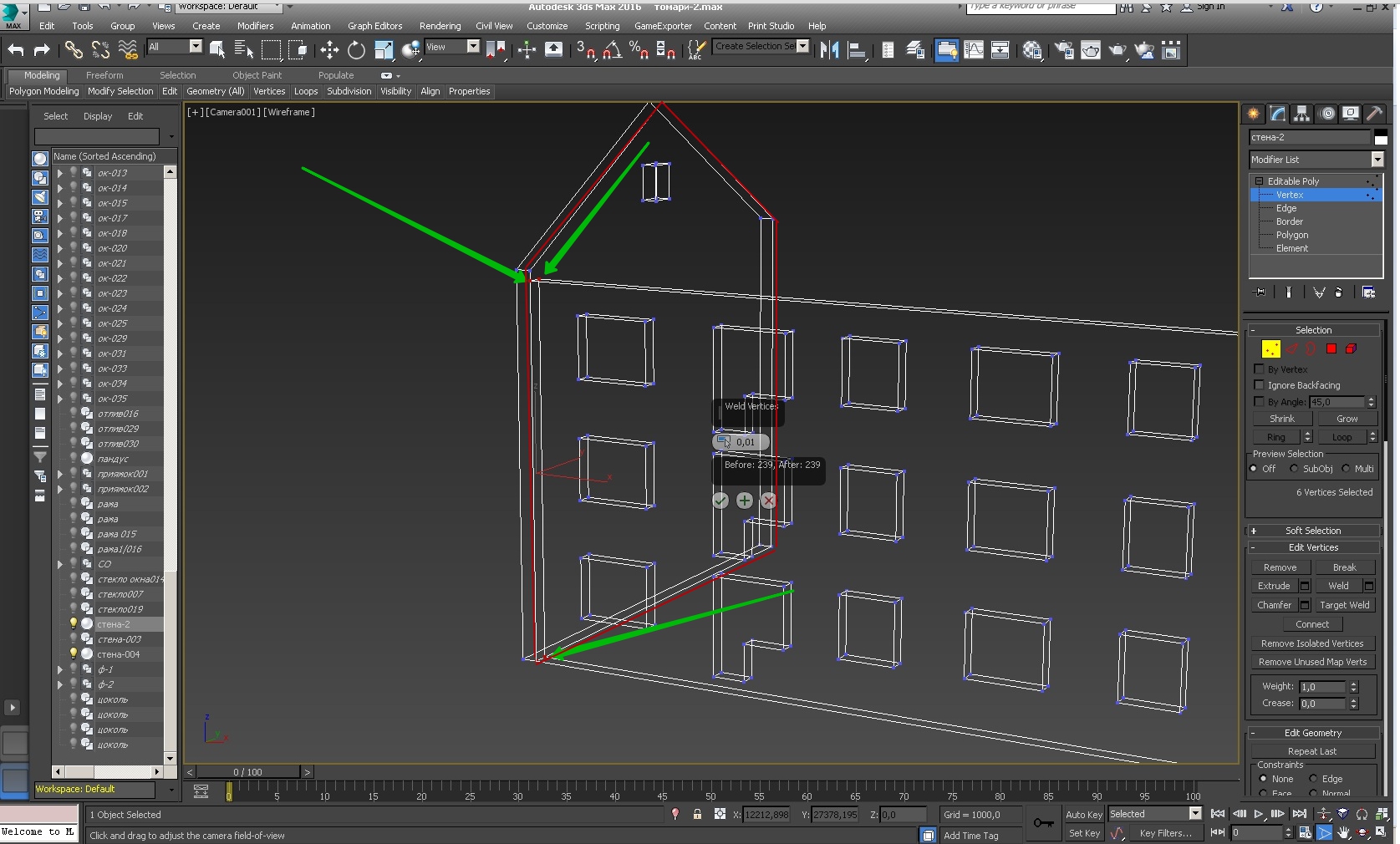1400x844 pixels.
Task: Activate the Rotate tool in toolbar
Action: pos(356,50)
